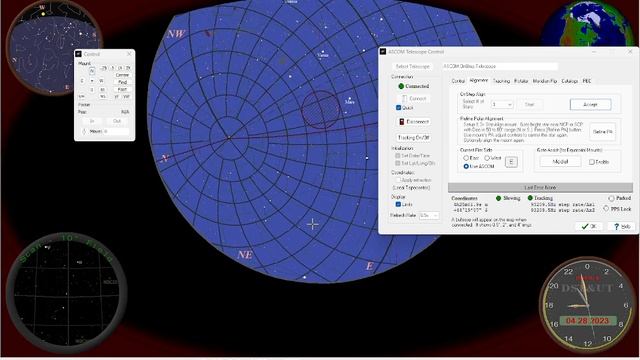Switch to the Control tab

458,81
